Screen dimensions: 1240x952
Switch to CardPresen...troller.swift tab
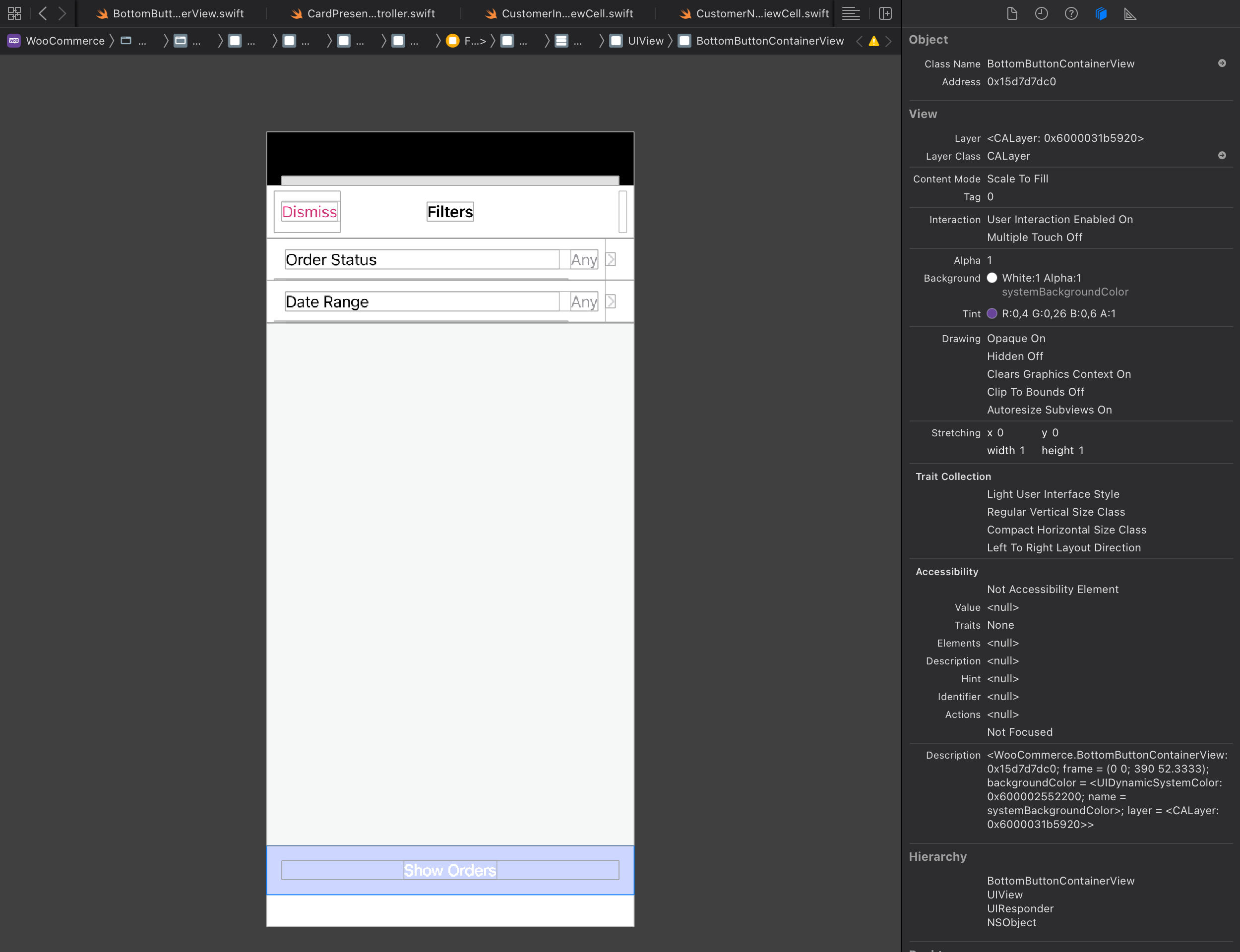[x=371, y=13]
